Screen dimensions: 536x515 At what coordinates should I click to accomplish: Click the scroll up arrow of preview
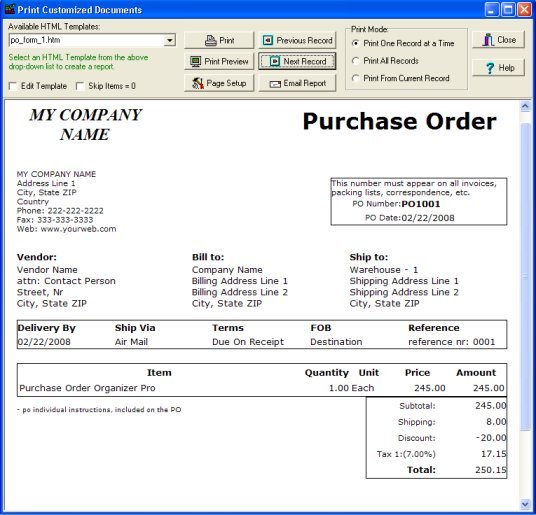(x=525, y=107)
